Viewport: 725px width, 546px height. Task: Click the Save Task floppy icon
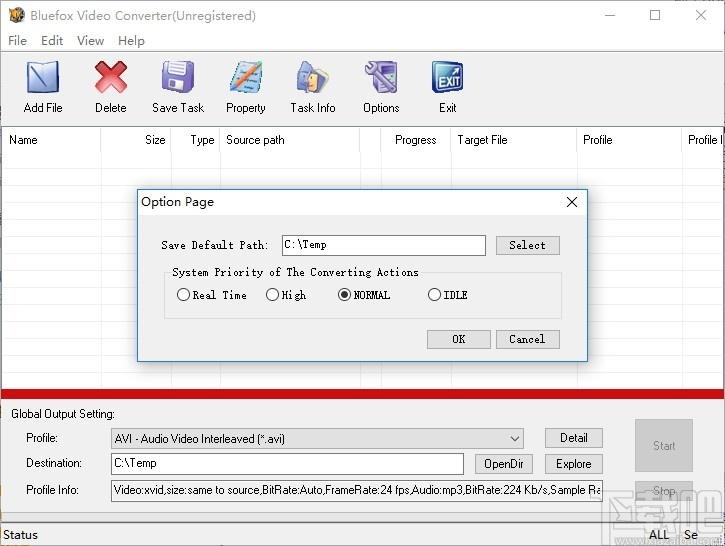click(x=178, y=77)
